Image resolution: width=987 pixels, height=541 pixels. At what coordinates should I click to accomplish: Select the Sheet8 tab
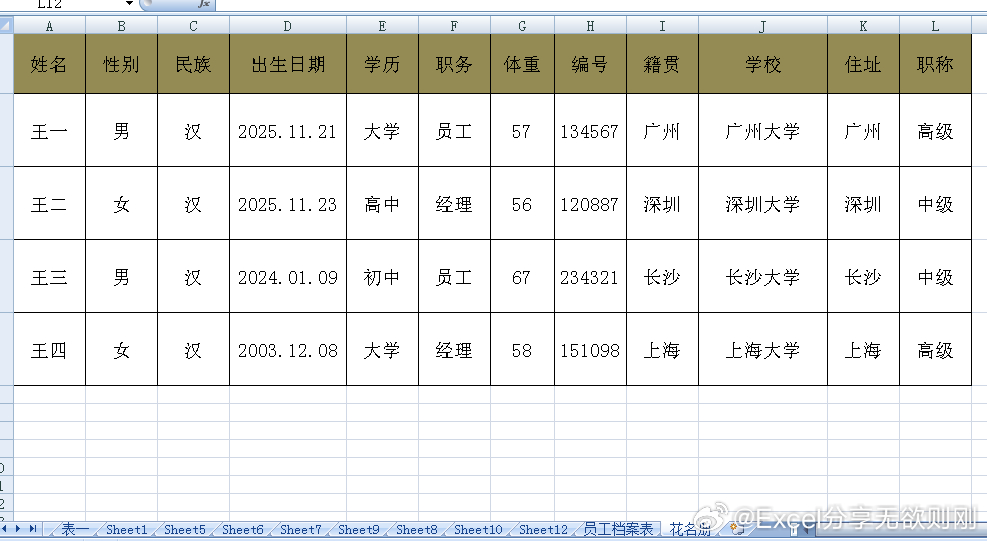(x=416, y=530)
